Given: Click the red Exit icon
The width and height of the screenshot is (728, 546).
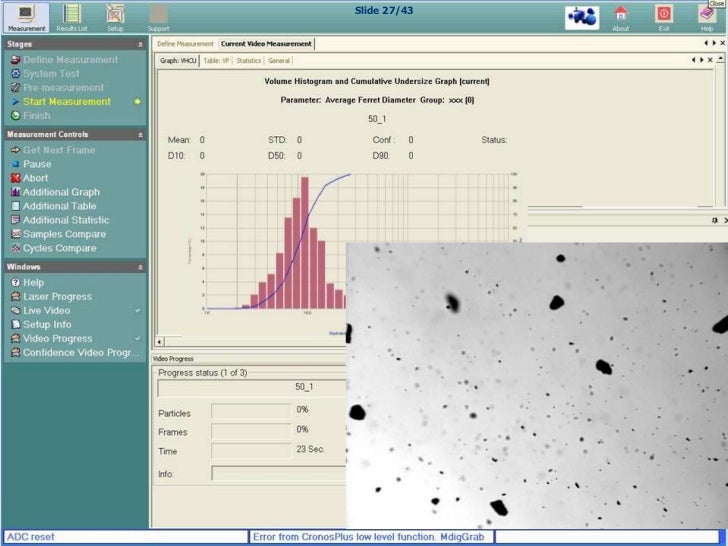Looking at the screenshot, I should pos(664,15).
